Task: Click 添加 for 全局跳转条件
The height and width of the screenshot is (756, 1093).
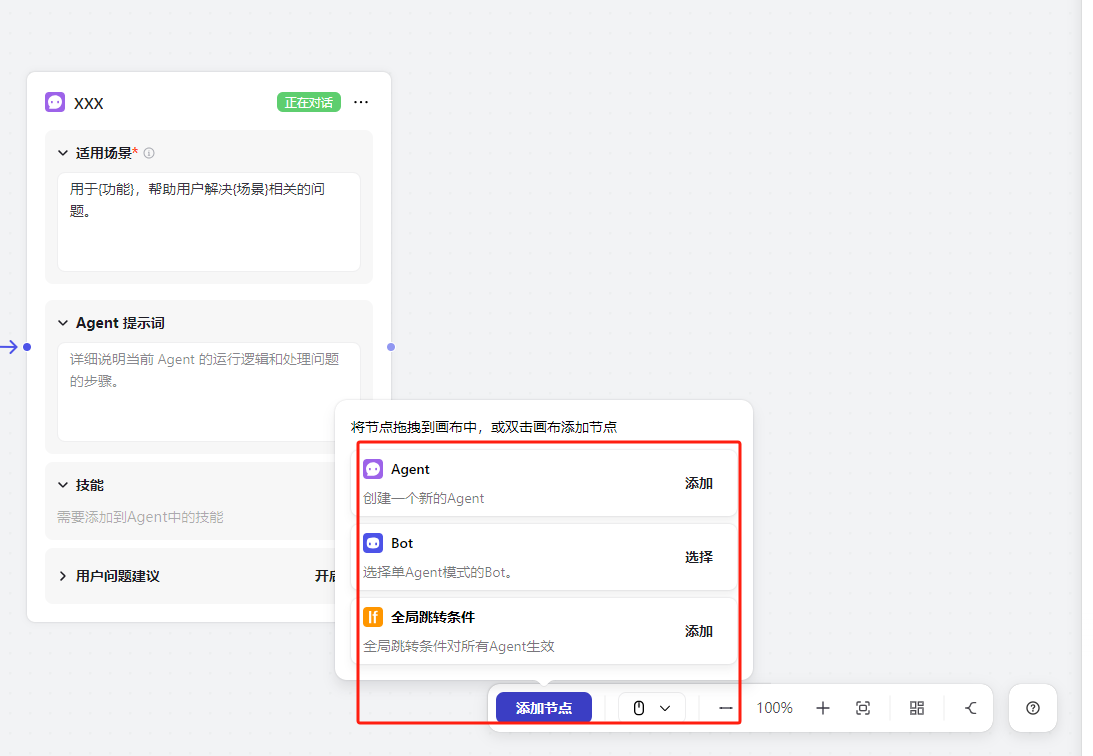Action: (698, 631)
